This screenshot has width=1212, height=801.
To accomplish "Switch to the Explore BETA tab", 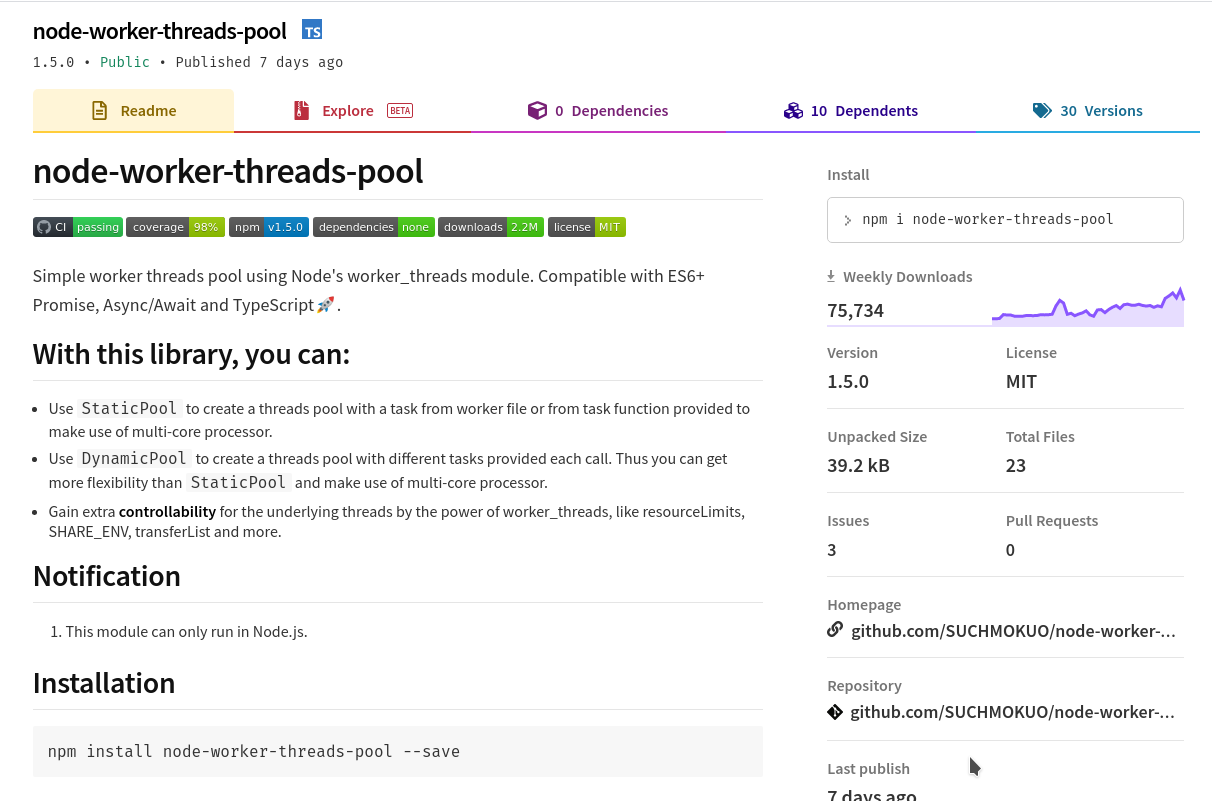I will tap(352, 111).
